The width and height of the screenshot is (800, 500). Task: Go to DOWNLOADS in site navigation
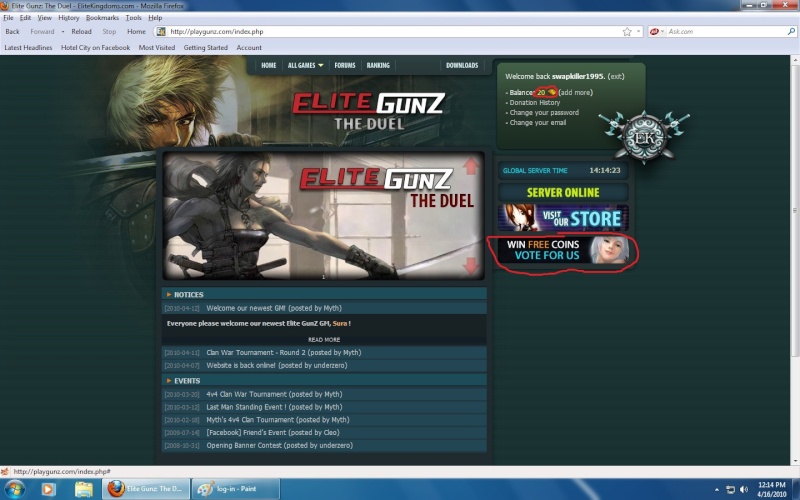462,65
